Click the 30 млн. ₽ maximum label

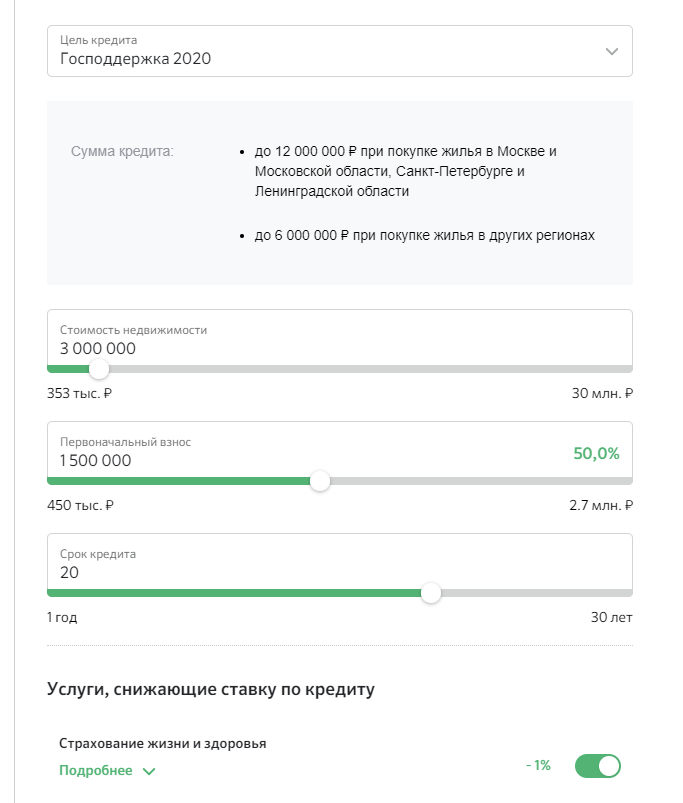tap(602, 393)
